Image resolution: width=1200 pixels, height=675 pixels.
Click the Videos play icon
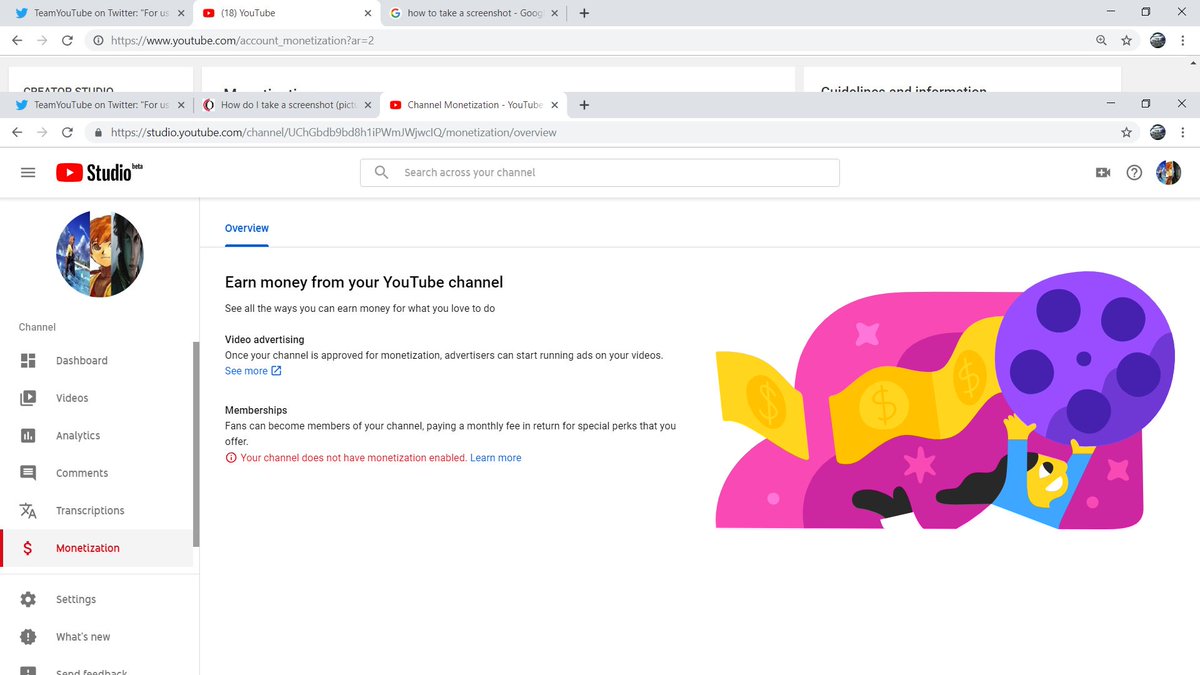pyautogui.click(x=28, y=398)
